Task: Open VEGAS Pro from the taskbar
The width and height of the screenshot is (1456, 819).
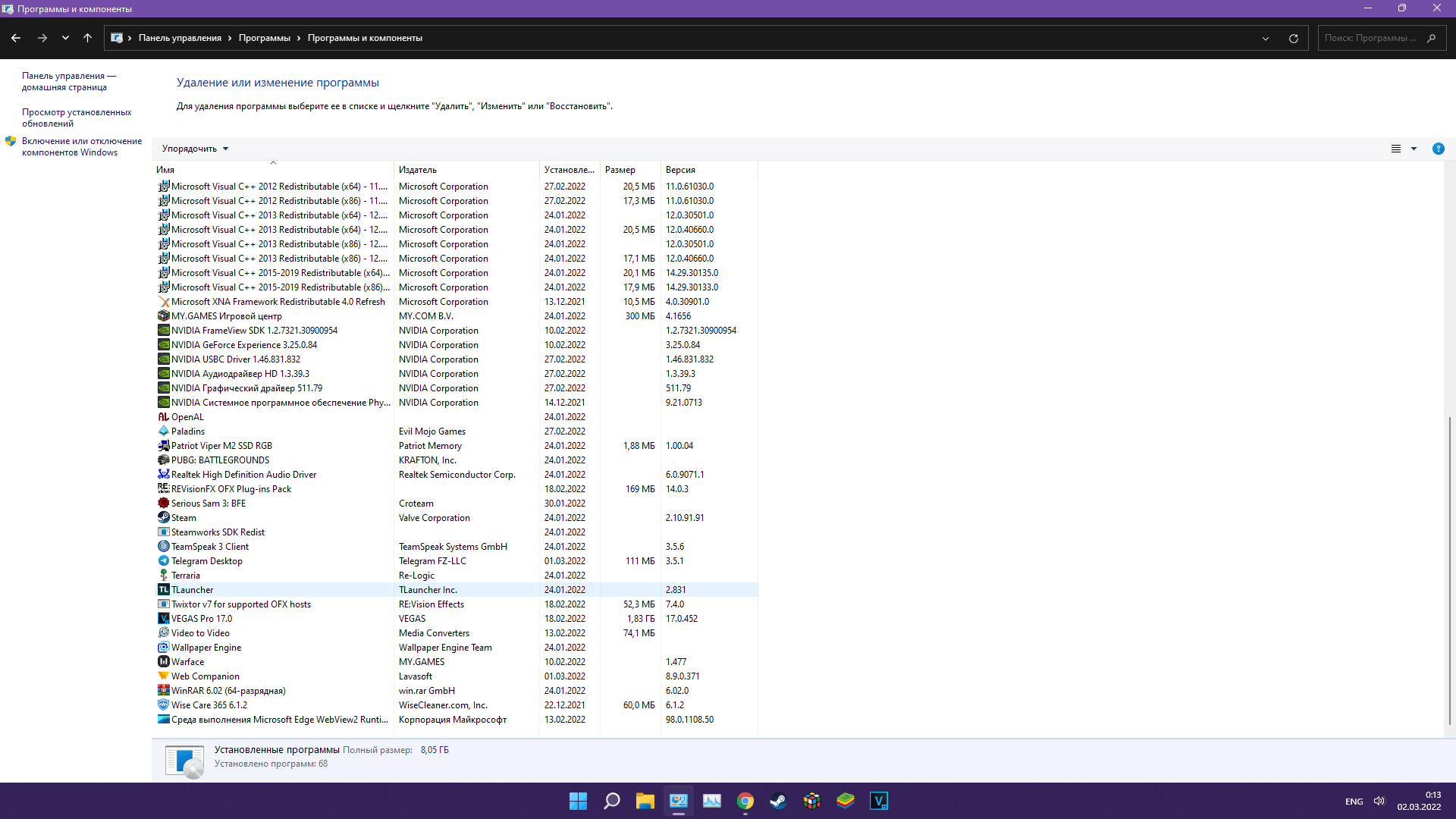Action: point(879,801)
